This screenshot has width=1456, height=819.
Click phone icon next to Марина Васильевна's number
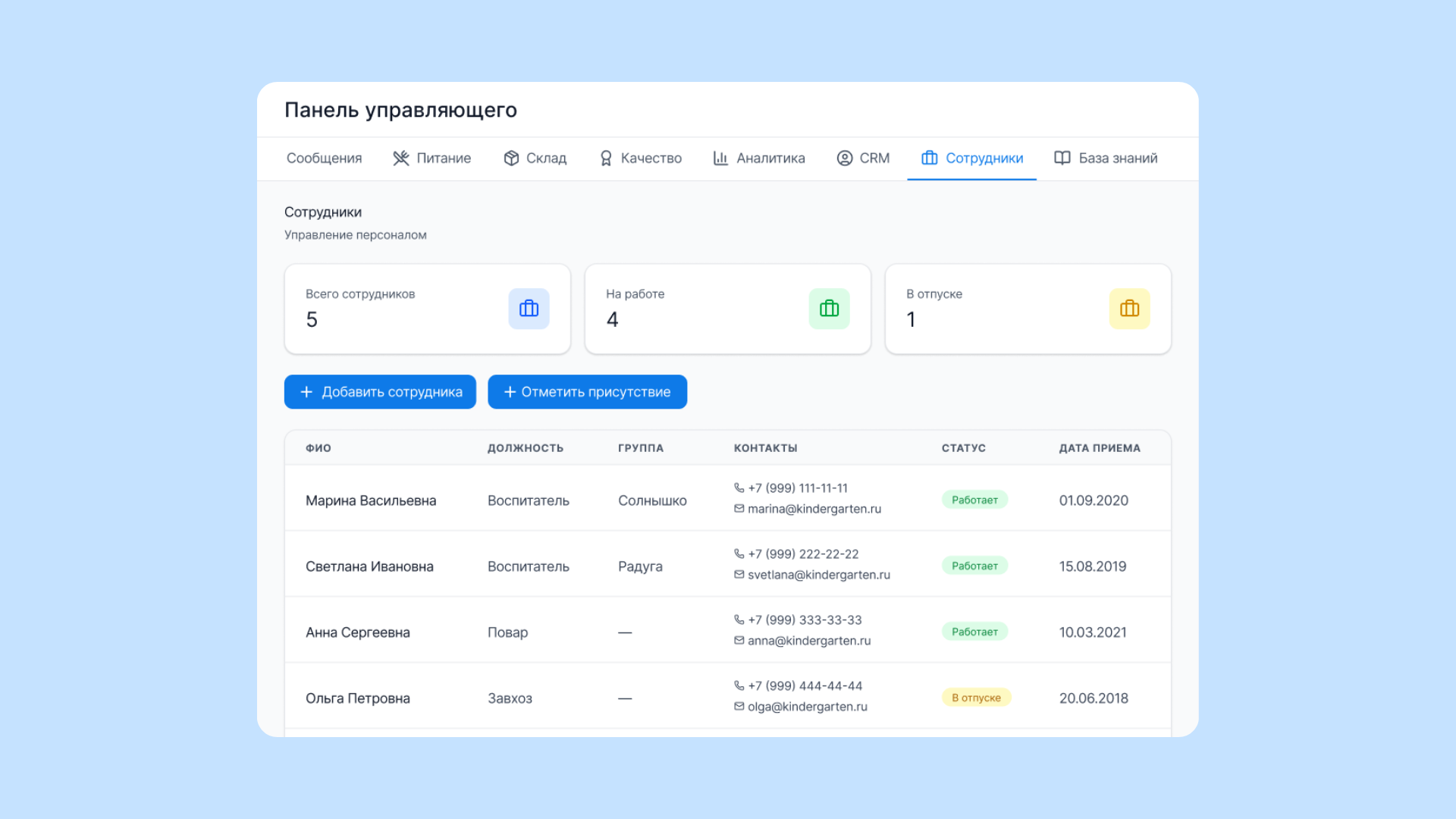click(739, 488)
